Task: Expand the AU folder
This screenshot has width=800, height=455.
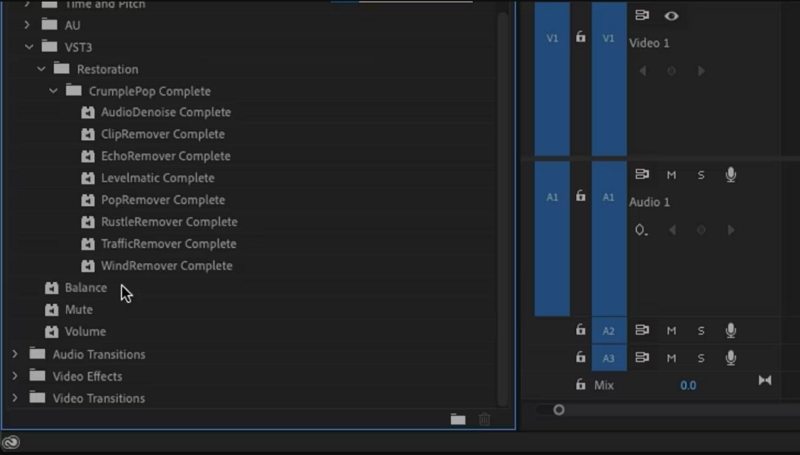Action: click(28, 25)
